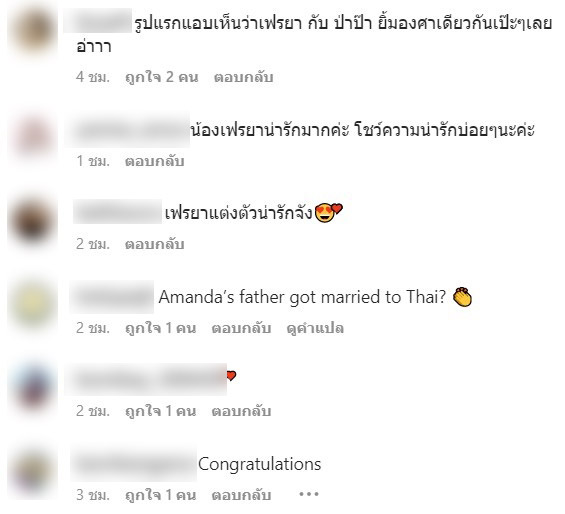View ถูกใจ 1 คน on the Amanda's father comment
This screenshot has width=565, height=514.
pos(160,328)
